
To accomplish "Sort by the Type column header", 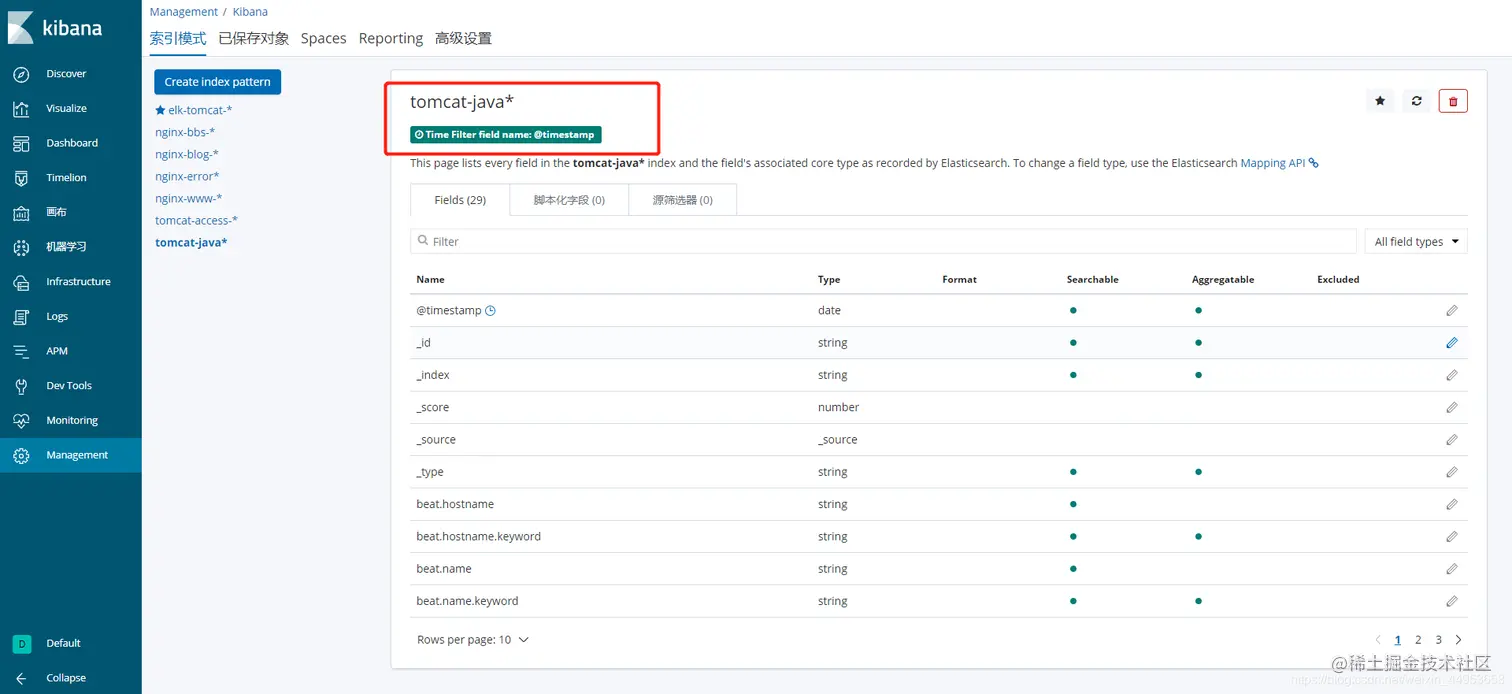I will coord(829,280).
